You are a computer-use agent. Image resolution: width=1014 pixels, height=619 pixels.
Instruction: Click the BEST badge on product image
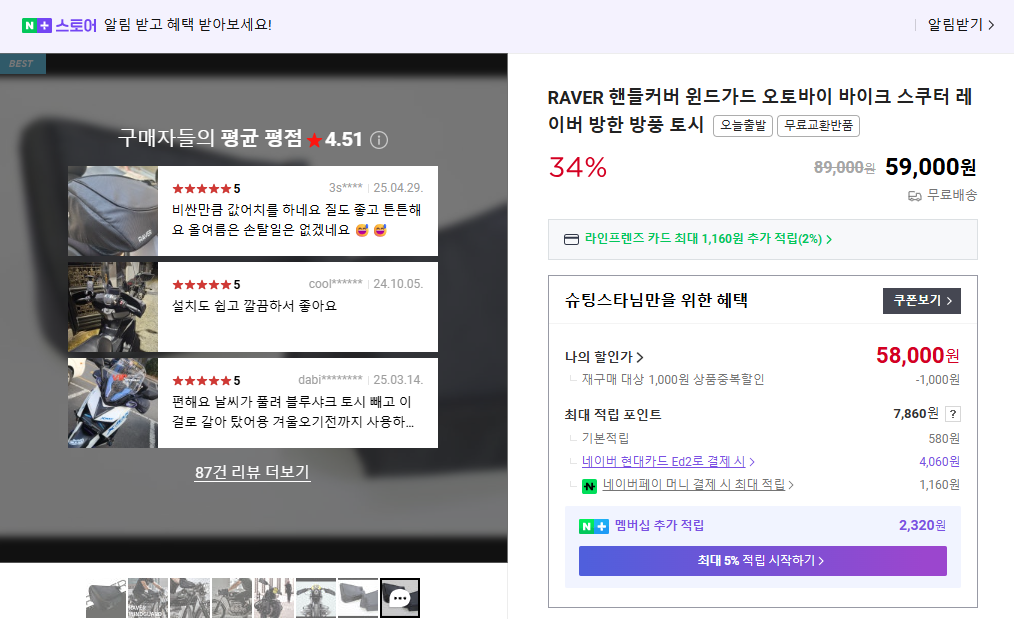(x=23, y=63)
